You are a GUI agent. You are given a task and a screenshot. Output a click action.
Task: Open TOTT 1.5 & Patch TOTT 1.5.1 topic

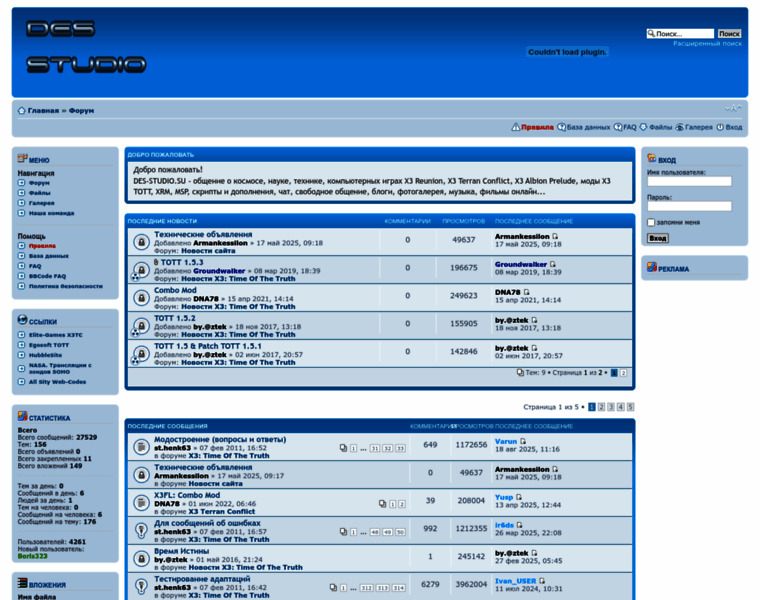[x=207, y=346]
